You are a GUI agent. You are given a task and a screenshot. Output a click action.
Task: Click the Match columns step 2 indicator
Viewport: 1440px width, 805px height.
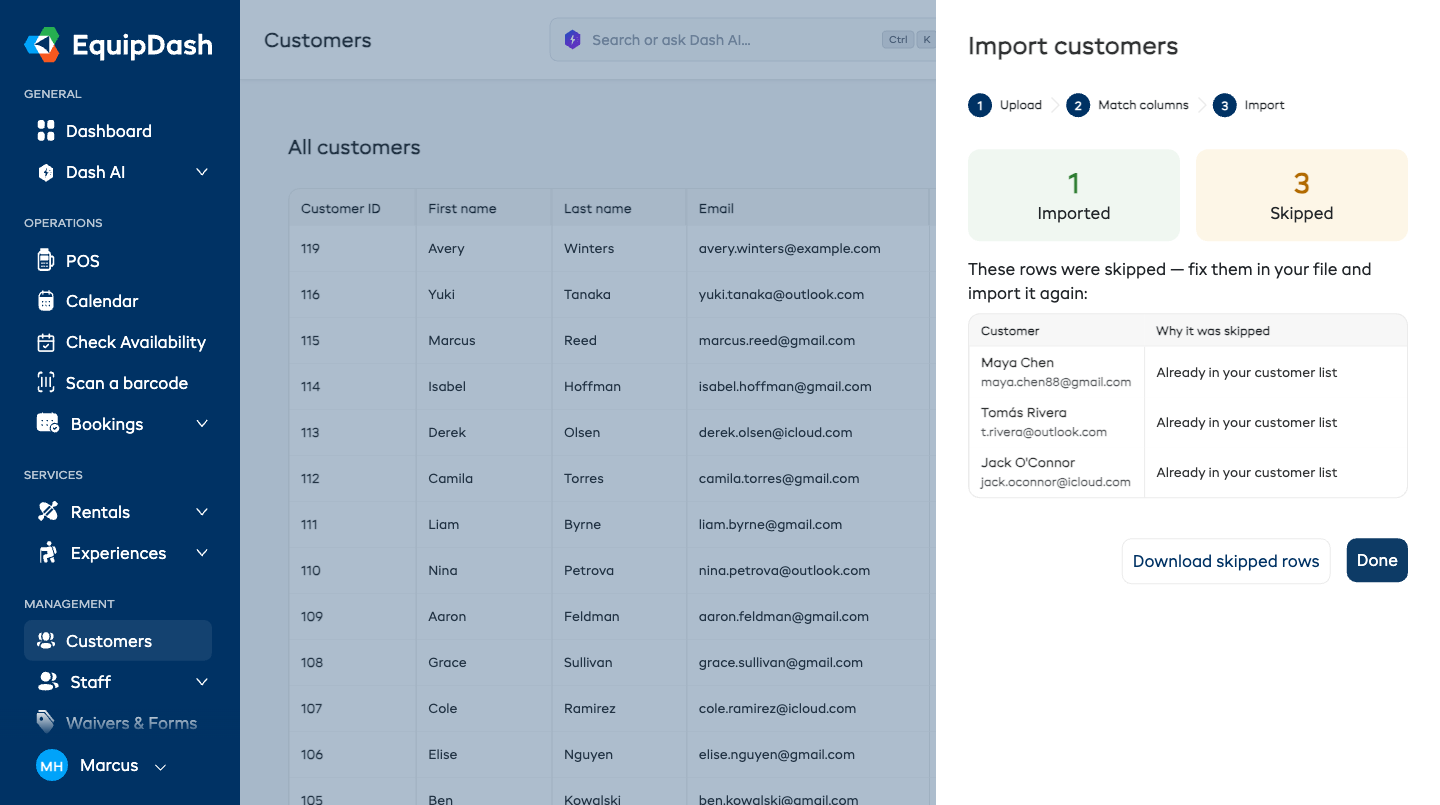tap(1127, 105)
